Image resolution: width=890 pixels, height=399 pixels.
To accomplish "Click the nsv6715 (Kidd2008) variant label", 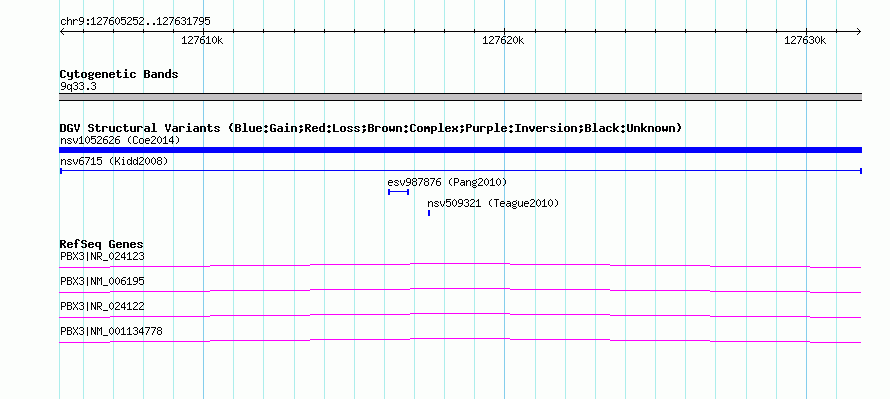I will 114,162.
